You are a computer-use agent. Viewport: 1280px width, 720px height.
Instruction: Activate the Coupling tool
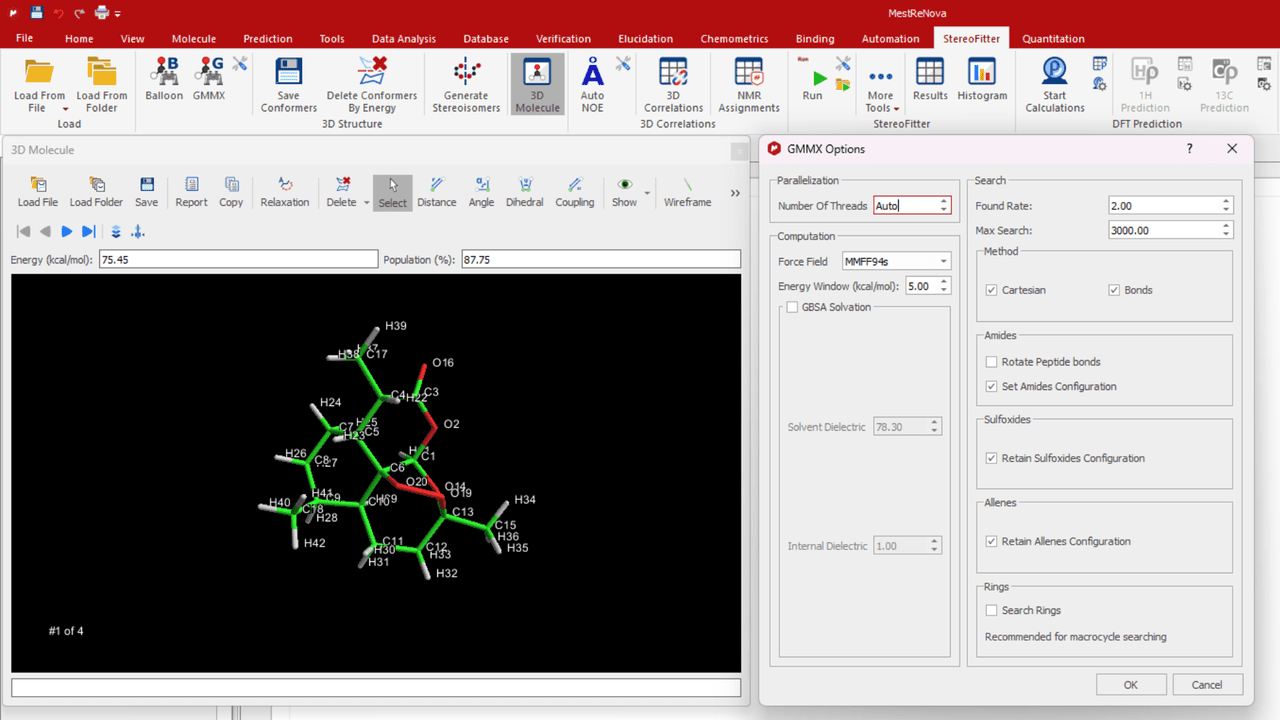575,192
